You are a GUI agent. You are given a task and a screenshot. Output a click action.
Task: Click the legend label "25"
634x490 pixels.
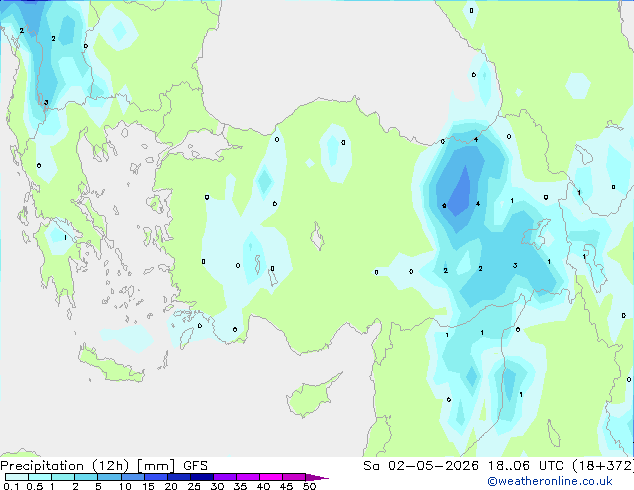coord(194,486)
